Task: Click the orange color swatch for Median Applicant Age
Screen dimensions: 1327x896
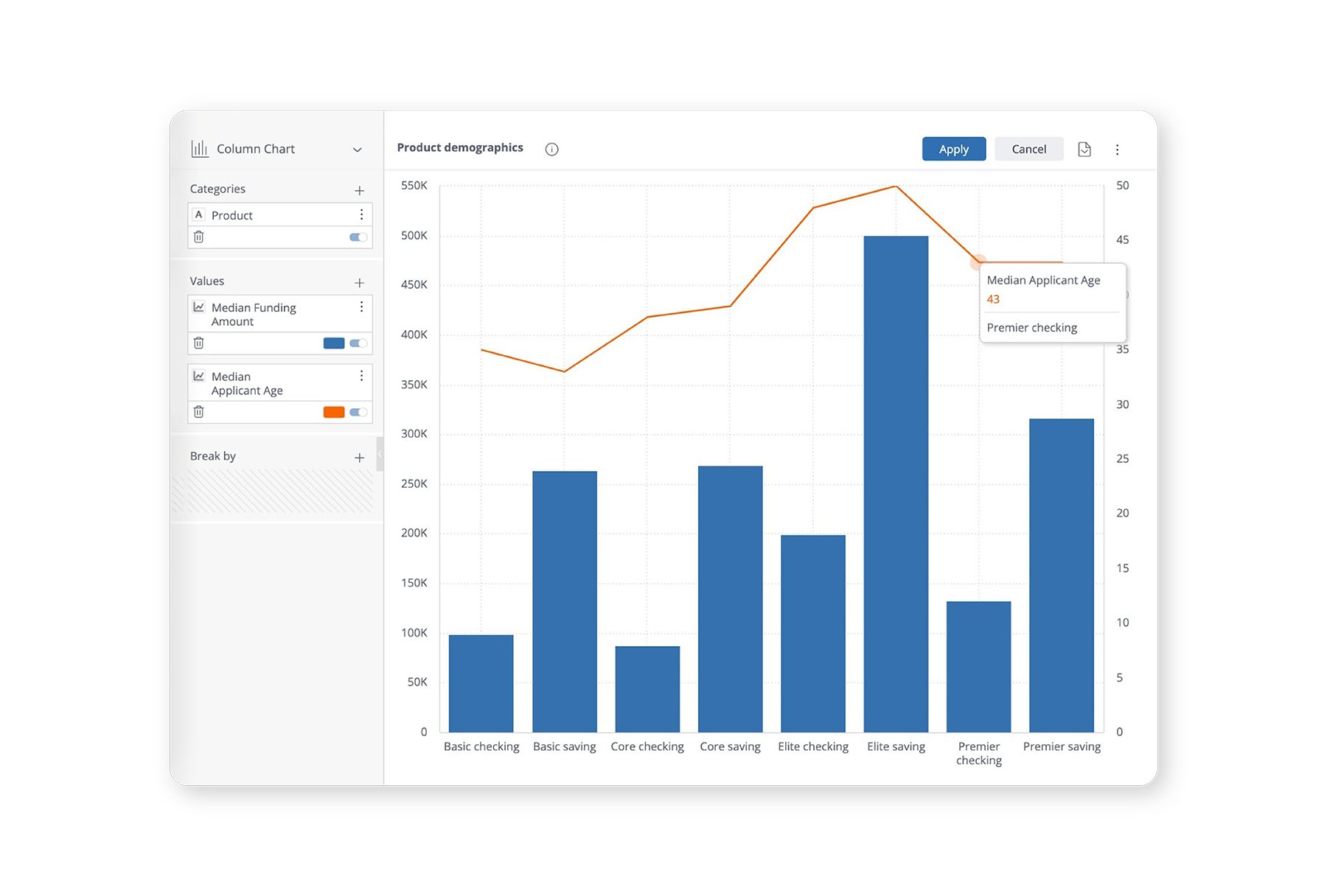Action: tap(333, 412)
